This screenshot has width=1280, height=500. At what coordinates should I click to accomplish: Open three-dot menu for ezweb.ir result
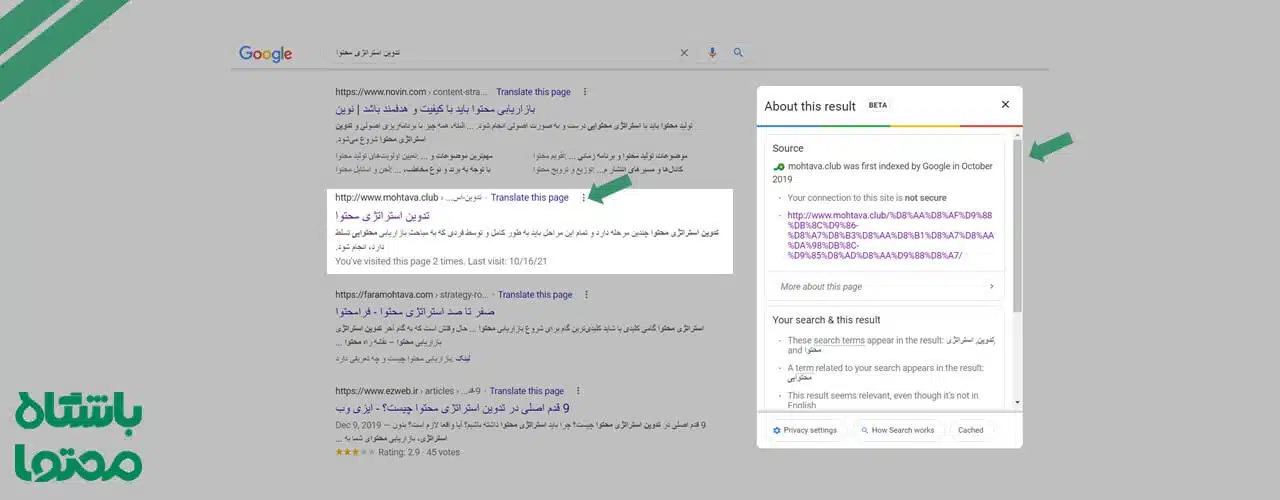tap(578, 391)
